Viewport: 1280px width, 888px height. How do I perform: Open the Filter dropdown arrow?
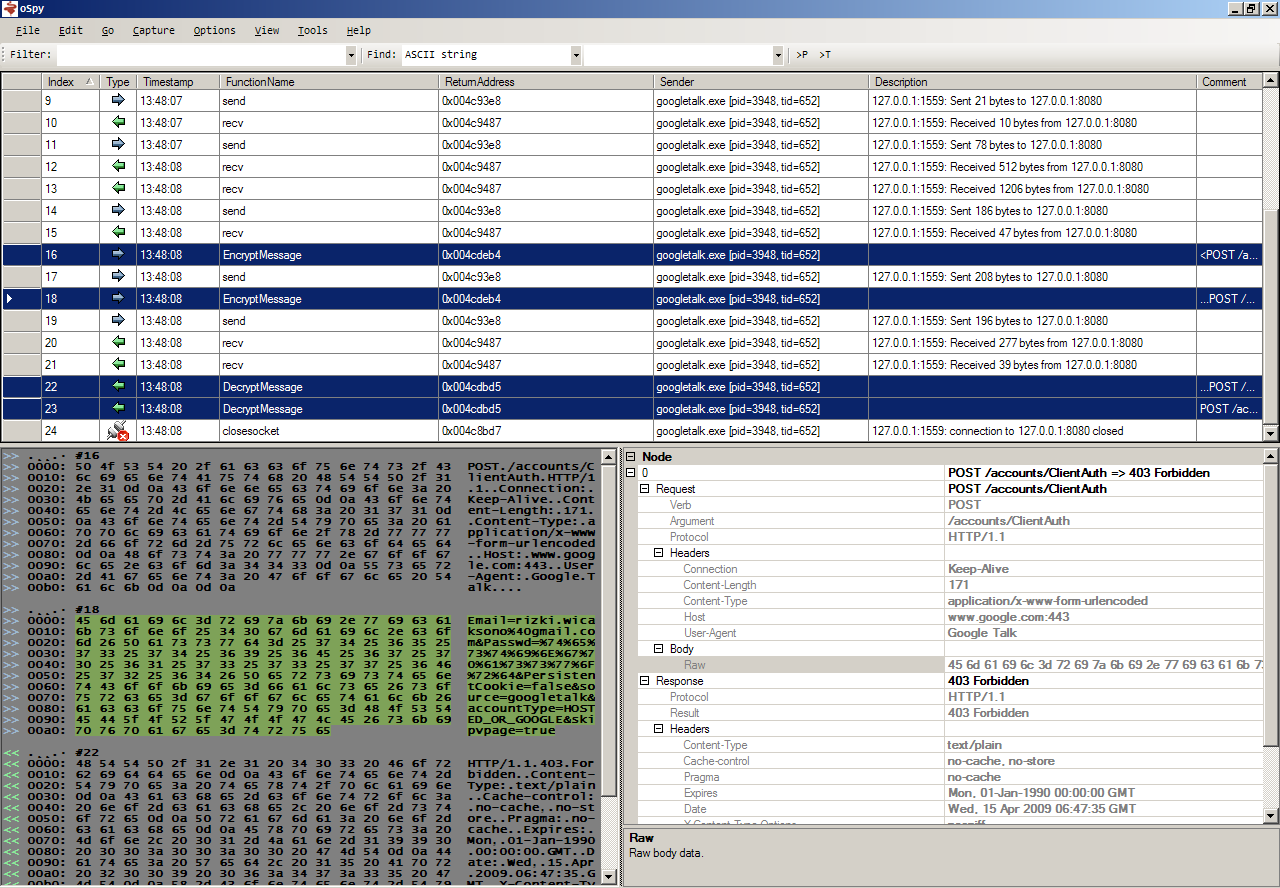pos(351,55)
